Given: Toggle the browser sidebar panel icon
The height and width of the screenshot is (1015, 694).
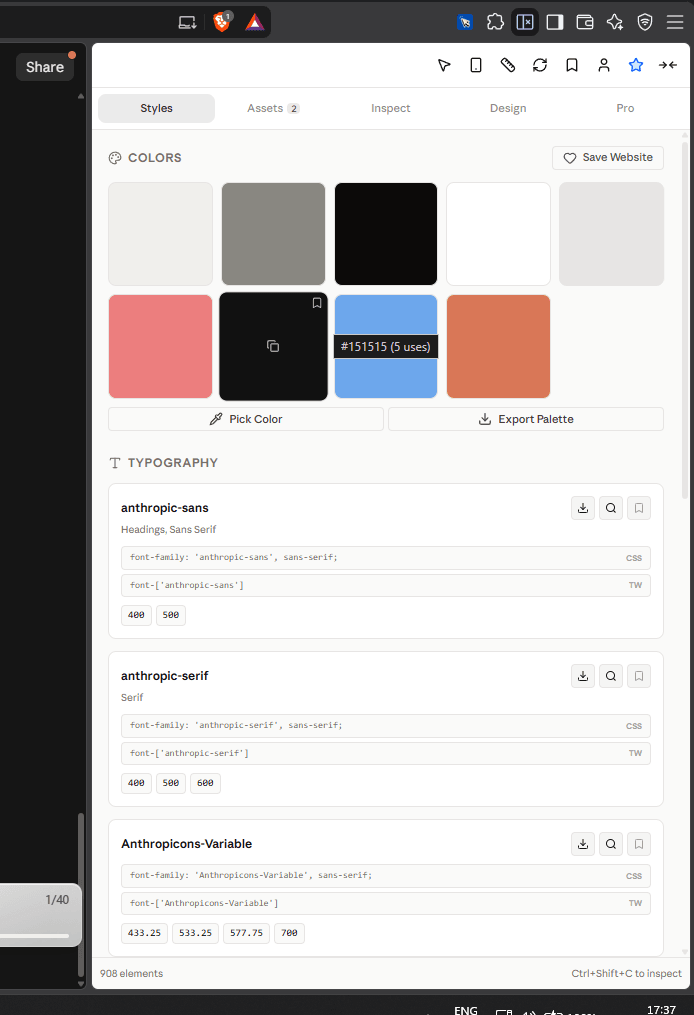Looking at the screenshot, I should (555, 23).
